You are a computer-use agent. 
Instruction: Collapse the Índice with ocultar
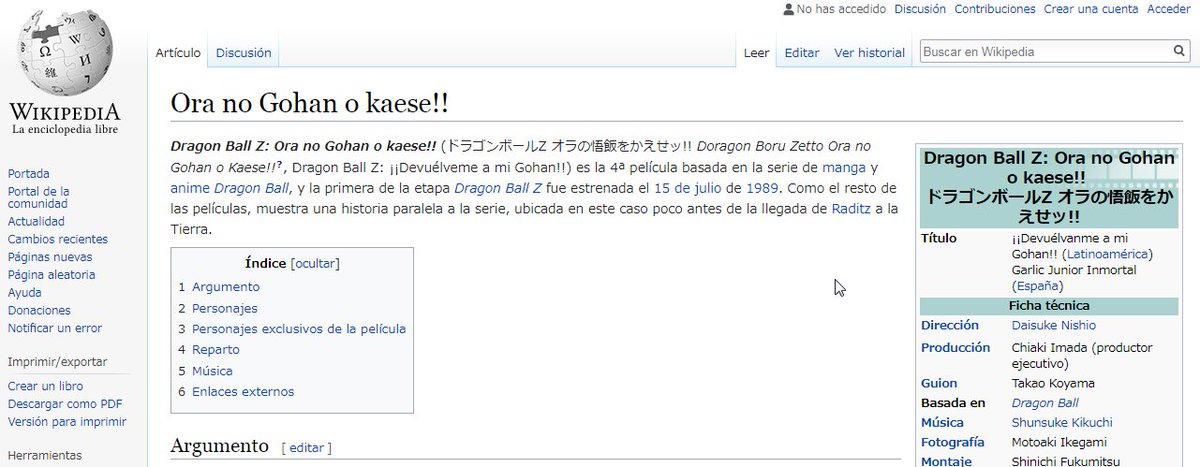[x=315, y=264]
